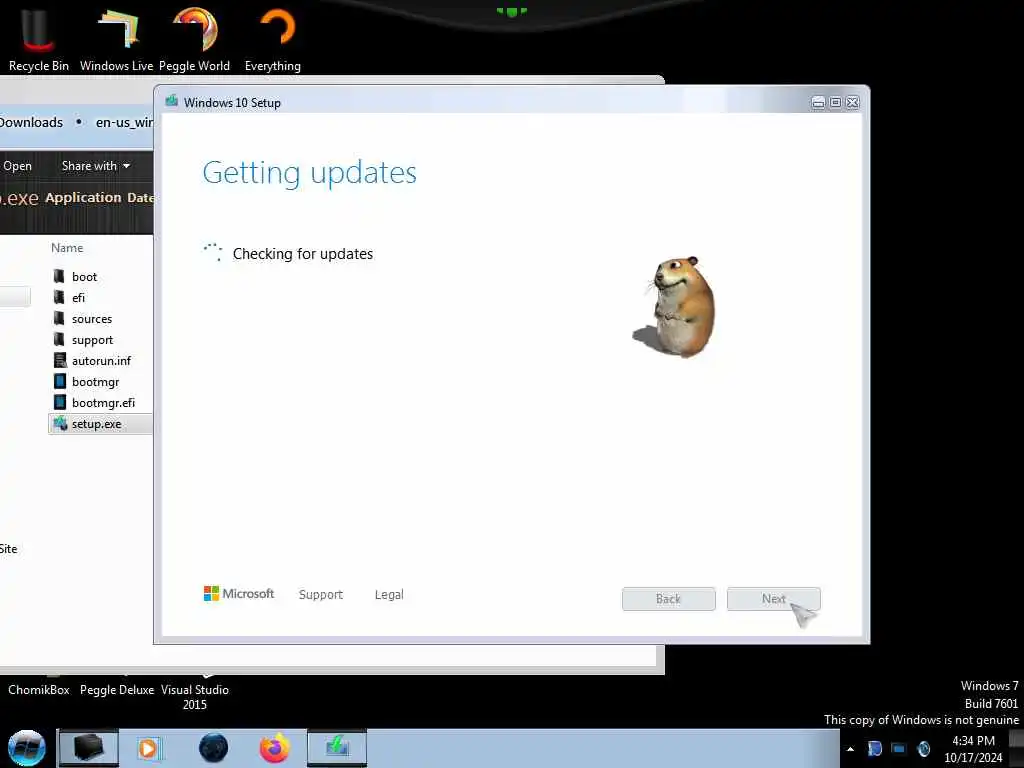The image size is (1024, 768).
Task: Open the Support link in setup
Action: pyautogui.click(x=321, y=594)
